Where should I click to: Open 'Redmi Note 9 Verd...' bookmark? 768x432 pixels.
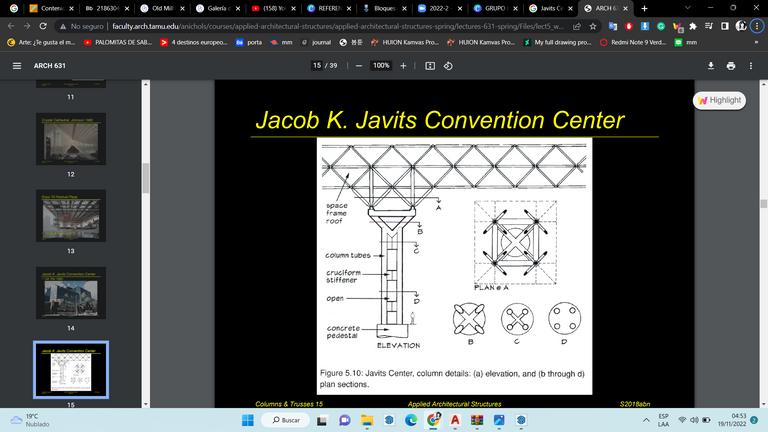click(633, 43)
